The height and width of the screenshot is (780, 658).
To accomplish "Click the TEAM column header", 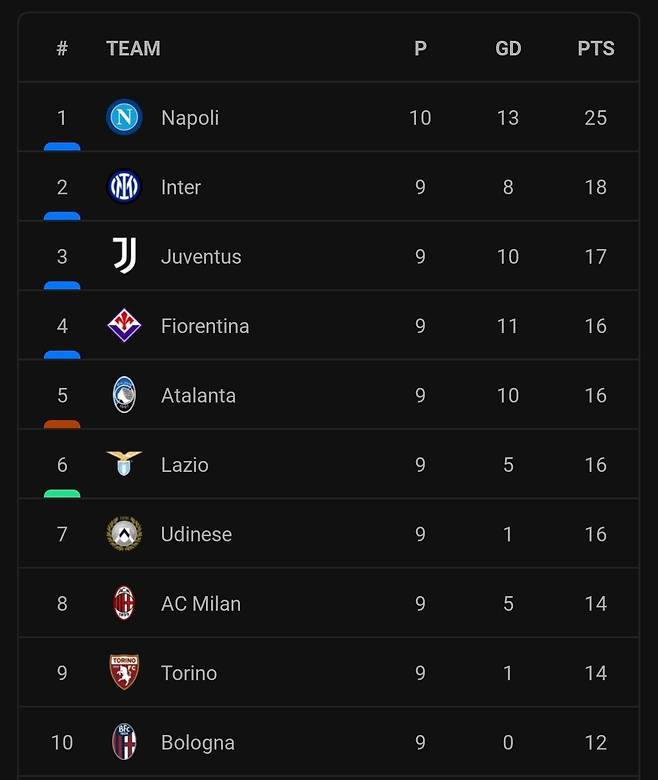I will point(133,48).
